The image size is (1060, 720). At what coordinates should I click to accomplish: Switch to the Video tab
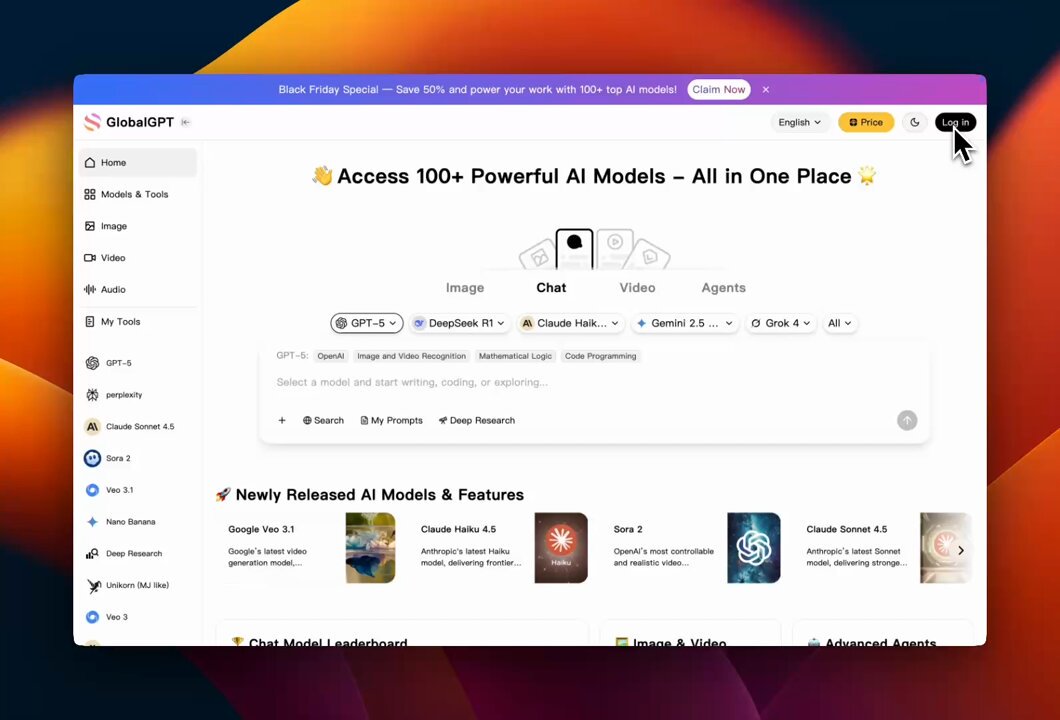[x=637, y=288]
